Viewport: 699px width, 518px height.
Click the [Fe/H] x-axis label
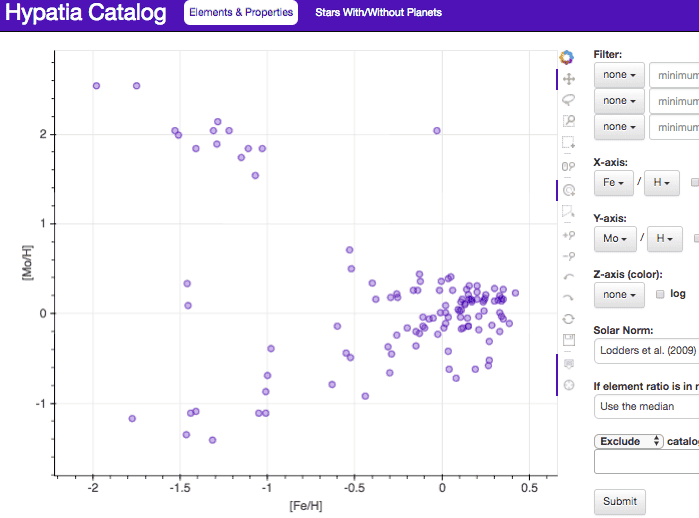[306, 506]
